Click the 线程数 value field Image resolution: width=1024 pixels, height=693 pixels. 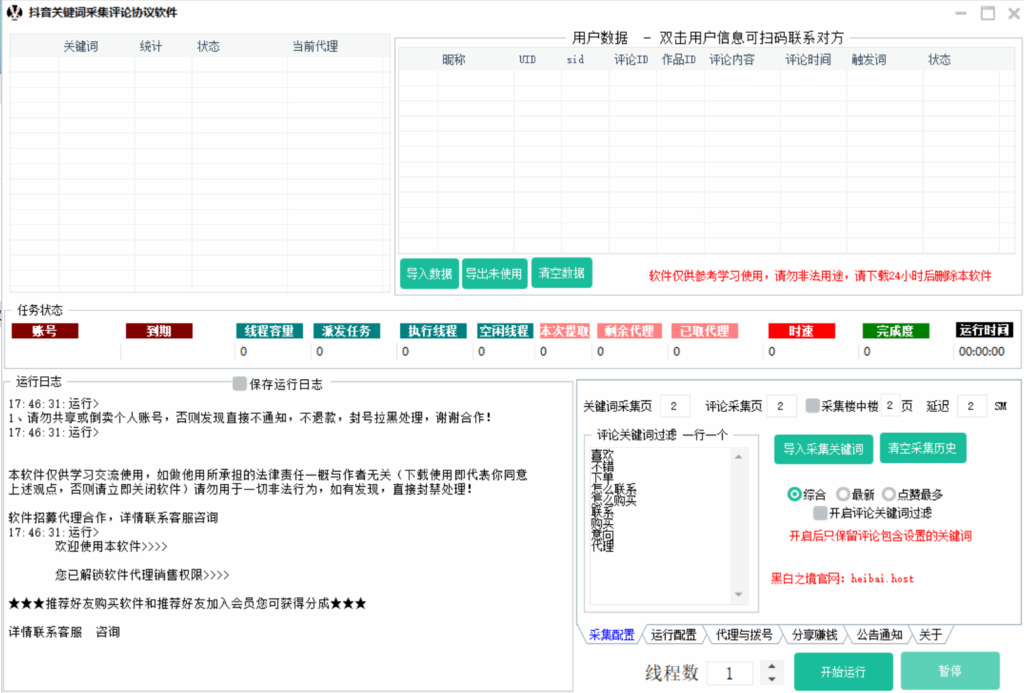tap(730, 673)
